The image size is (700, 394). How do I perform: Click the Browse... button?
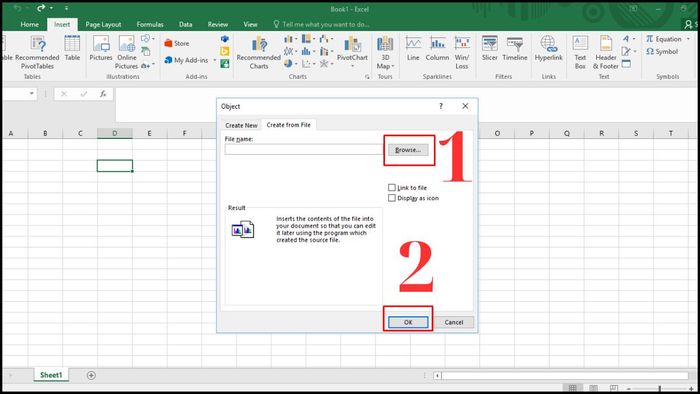click(x=408, y=150)
